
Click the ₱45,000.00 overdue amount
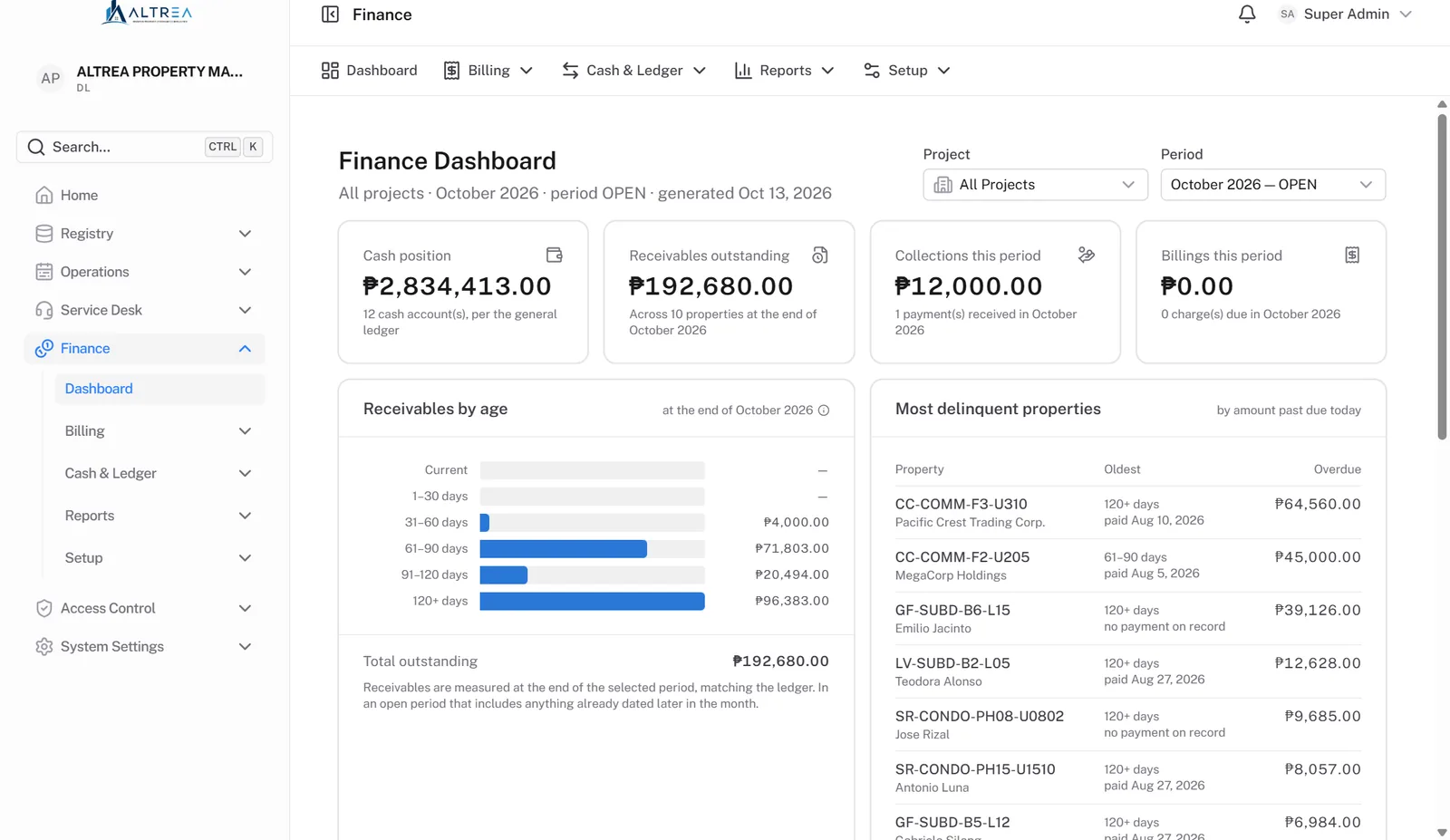pos(1317,557)
